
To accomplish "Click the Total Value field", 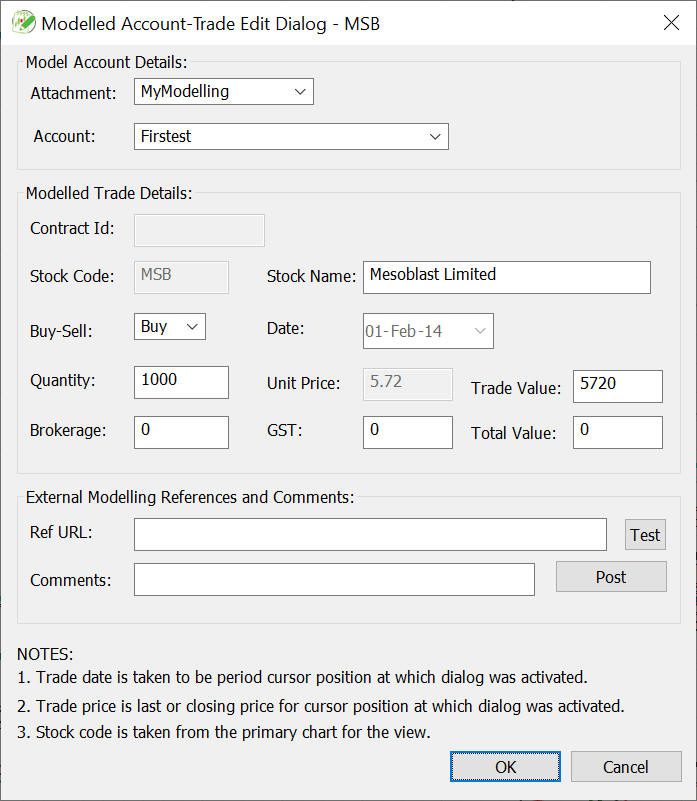I will click(618, 432).
